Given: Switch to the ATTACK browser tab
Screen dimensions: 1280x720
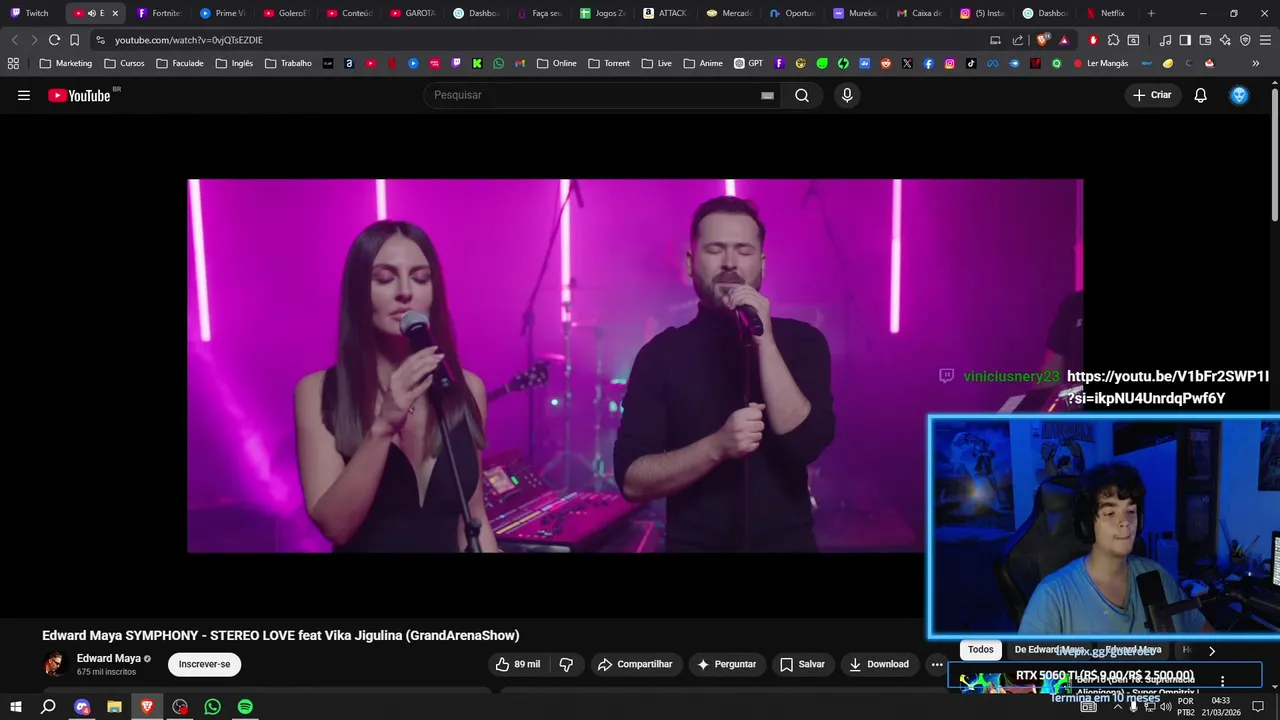Looking at the screenshot, I should coord(665,13).
